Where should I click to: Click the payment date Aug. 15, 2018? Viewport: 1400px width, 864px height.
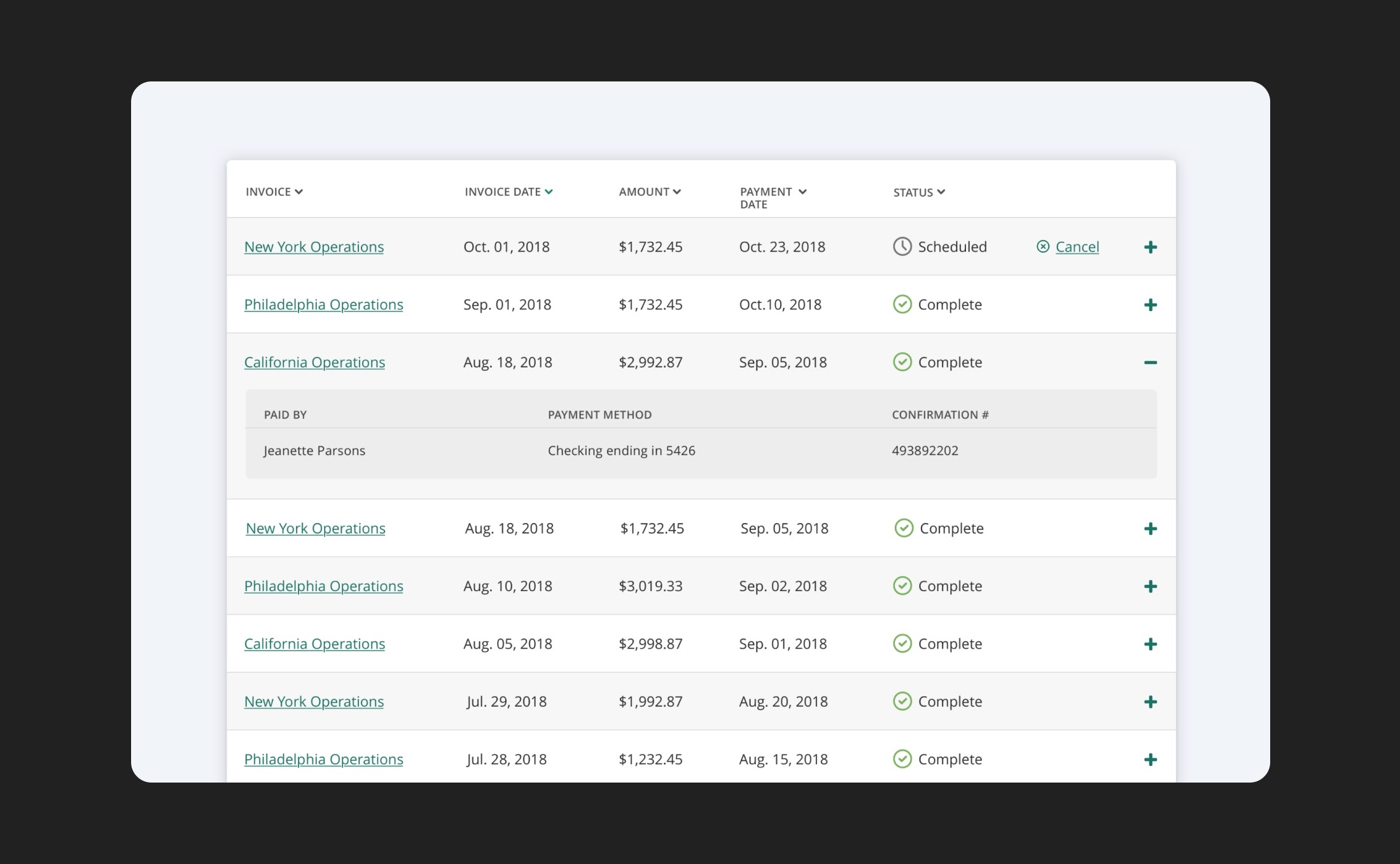pos(783,760)
